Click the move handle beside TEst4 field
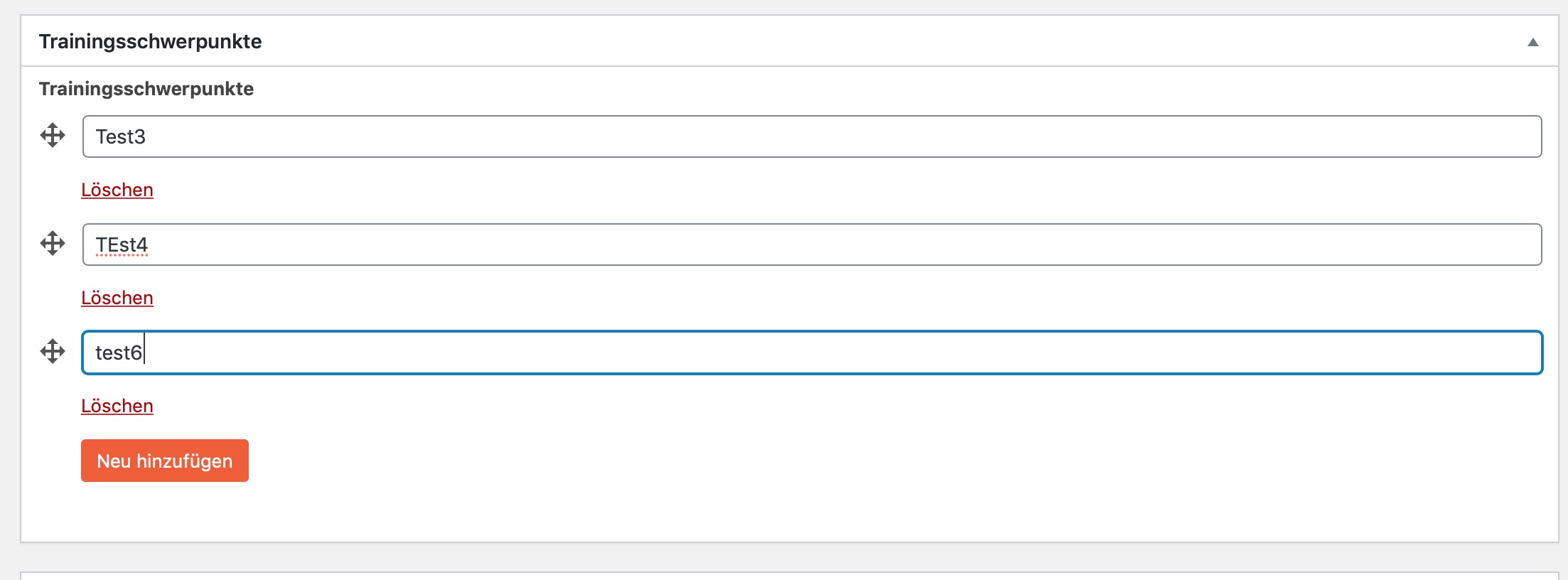 53,243
